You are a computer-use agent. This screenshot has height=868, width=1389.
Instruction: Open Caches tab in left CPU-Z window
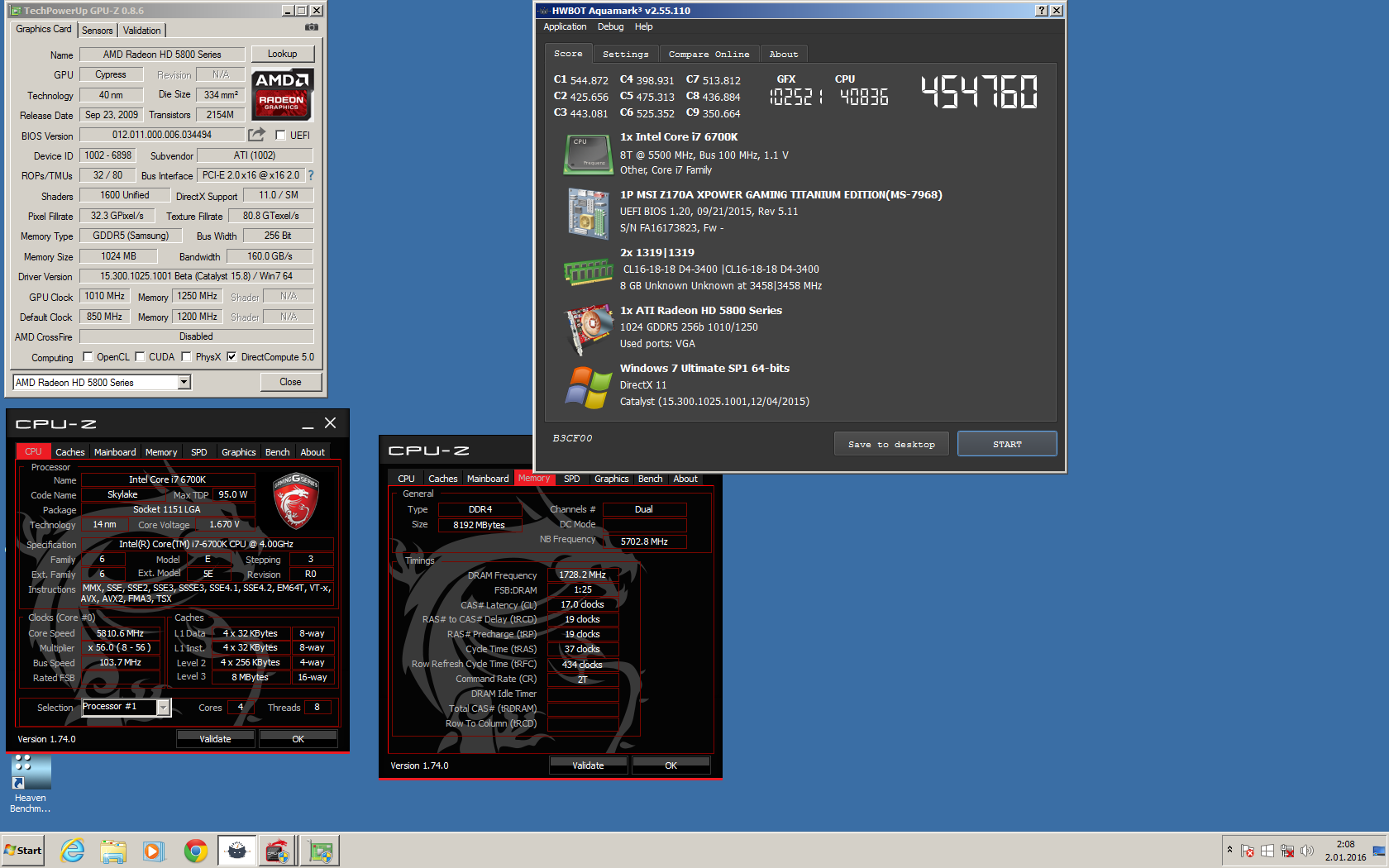[x=70, y=452]
